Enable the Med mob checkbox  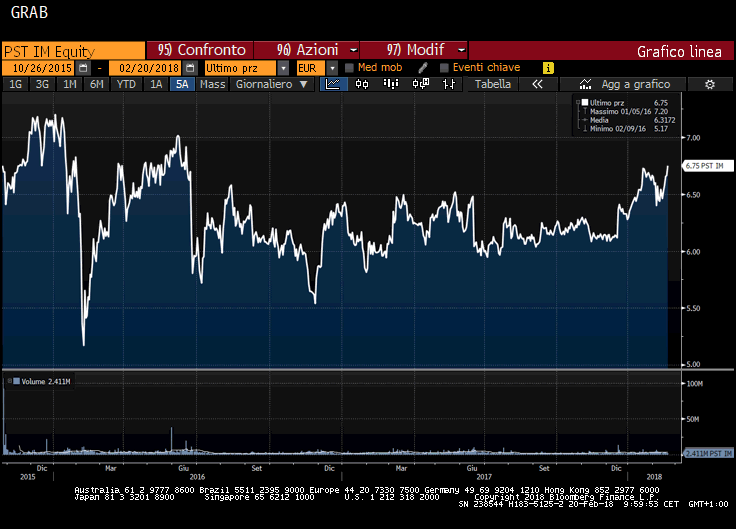349,68
